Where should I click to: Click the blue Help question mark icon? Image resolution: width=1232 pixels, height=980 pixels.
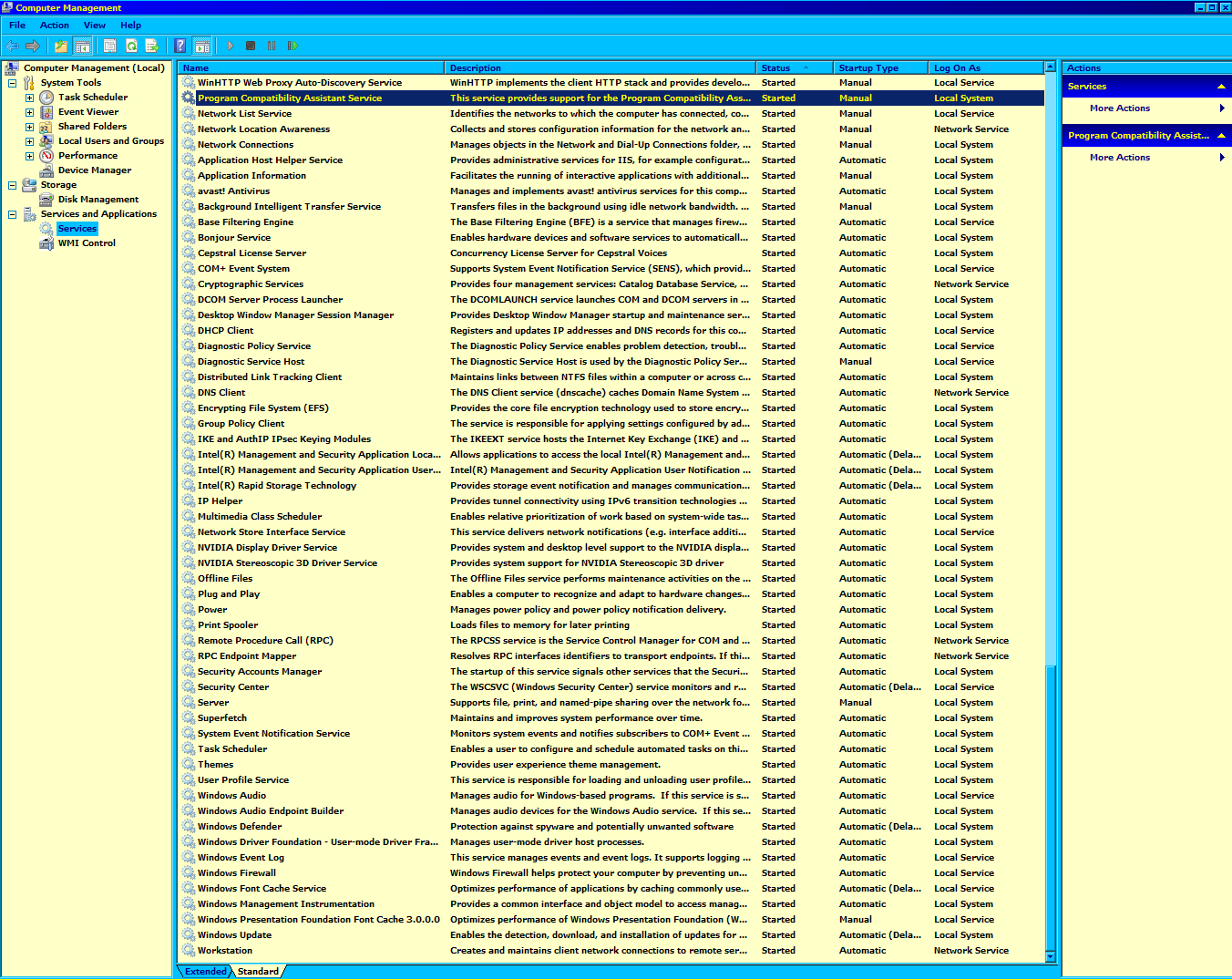pyautogui.click(x=180, y=46)
